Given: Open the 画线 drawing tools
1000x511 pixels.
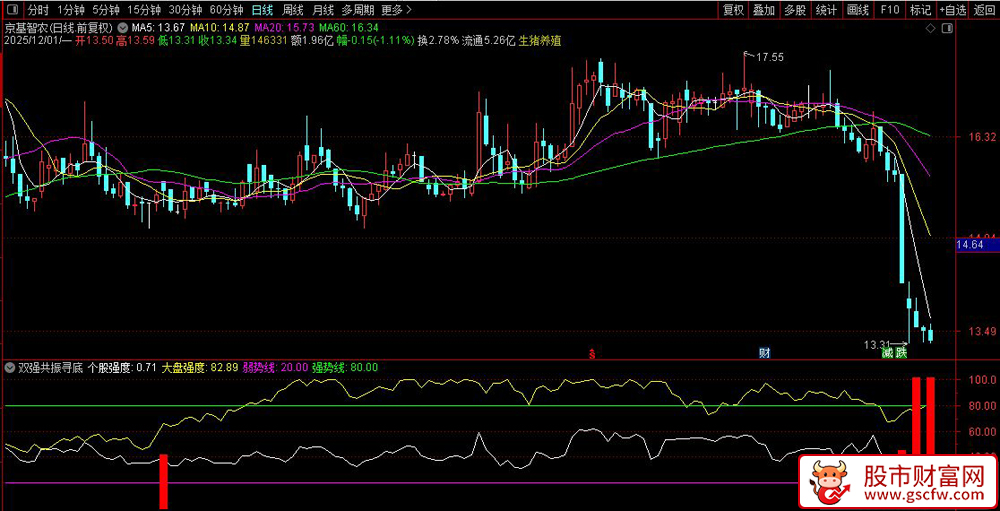Looking at the screenshot, I should [857, 10].
